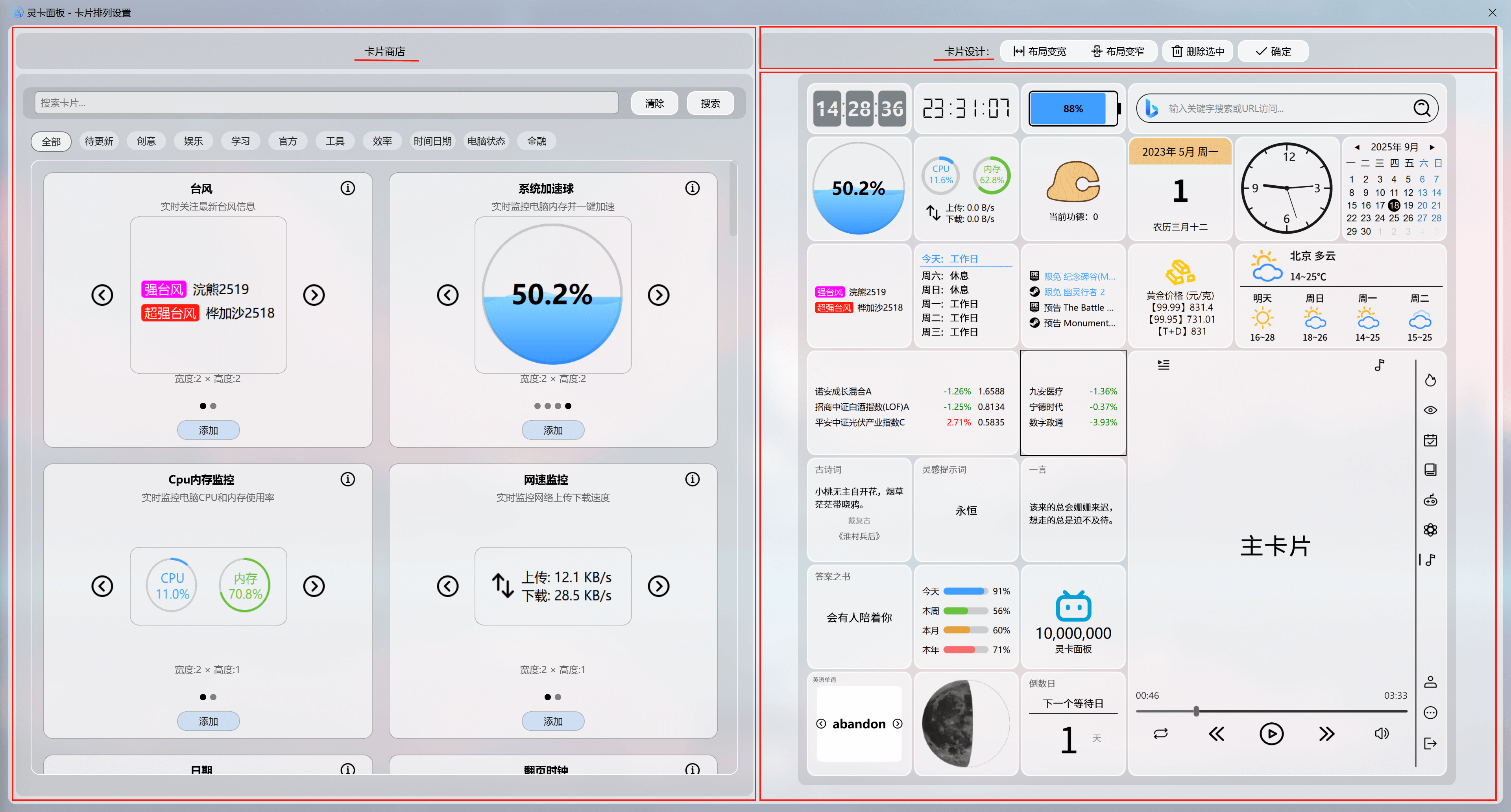Click the playlist icon in music player
Image resolution: width=1511 pixels, height=812 pixels.
1163,365
